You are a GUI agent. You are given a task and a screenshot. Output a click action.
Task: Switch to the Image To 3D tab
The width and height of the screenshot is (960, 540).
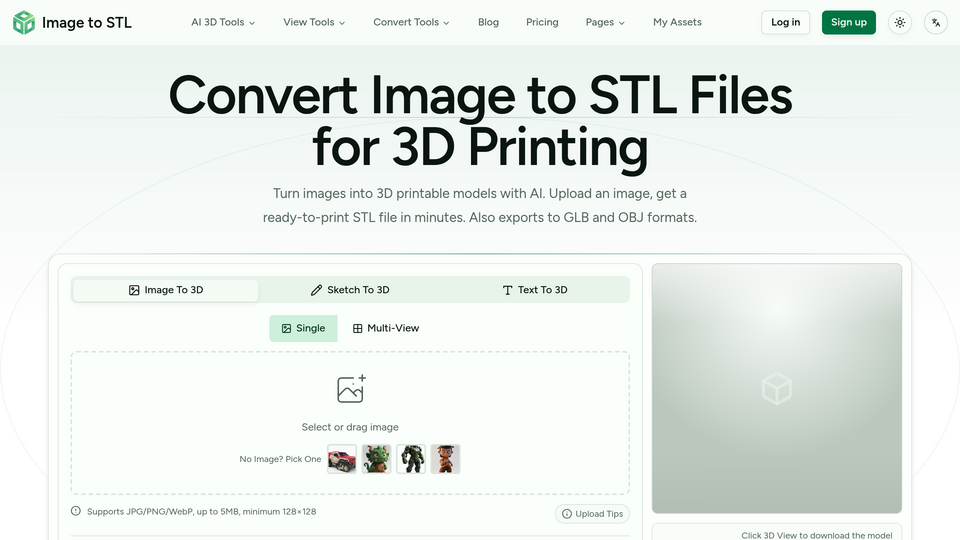tap(166, 290)
